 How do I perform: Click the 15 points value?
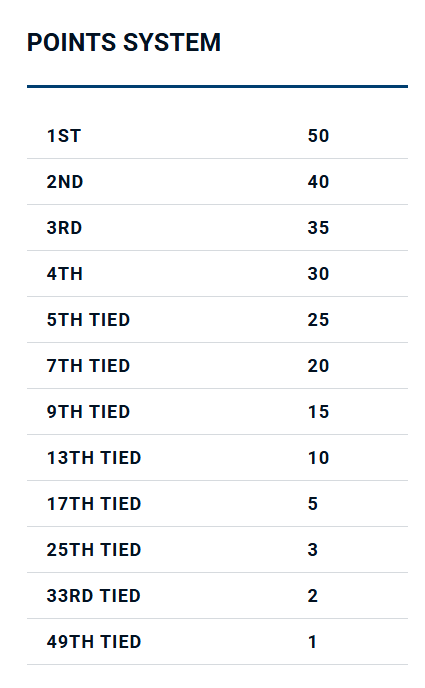pos(318,412)
